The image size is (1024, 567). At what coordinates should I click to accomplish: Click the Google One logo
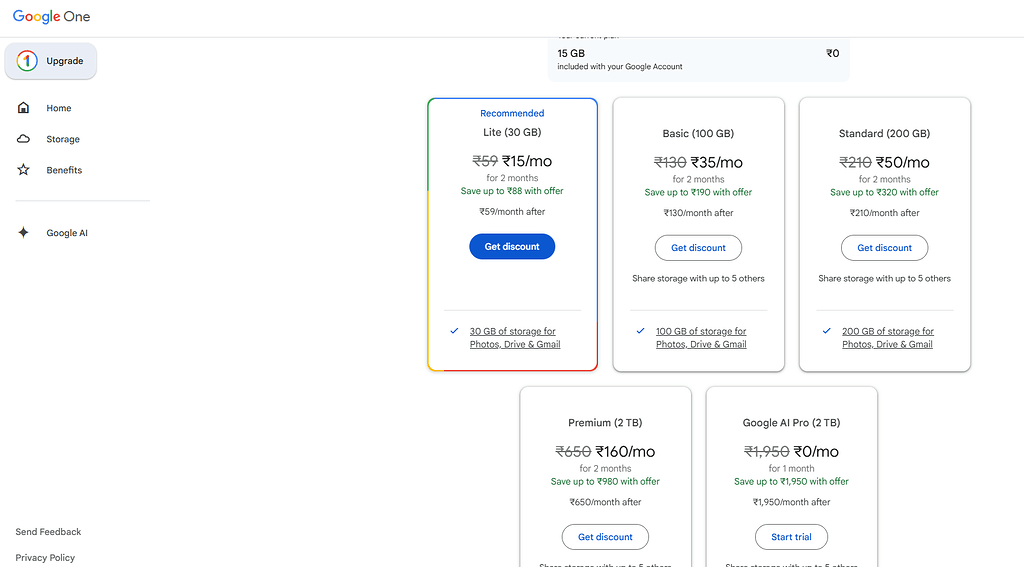(52, 16)
